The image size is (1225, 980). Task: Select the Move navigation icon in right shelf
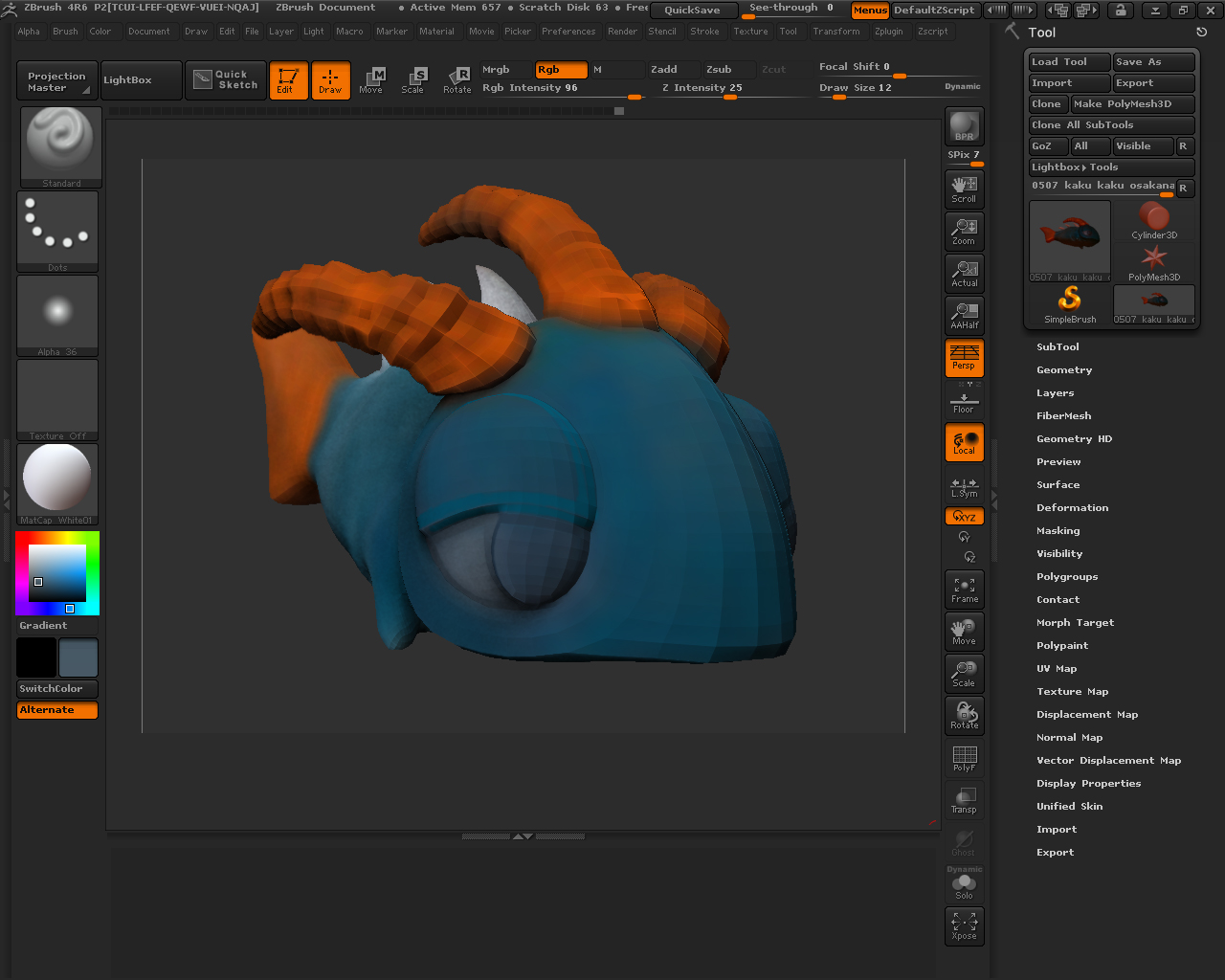click(x=964, y=632)
